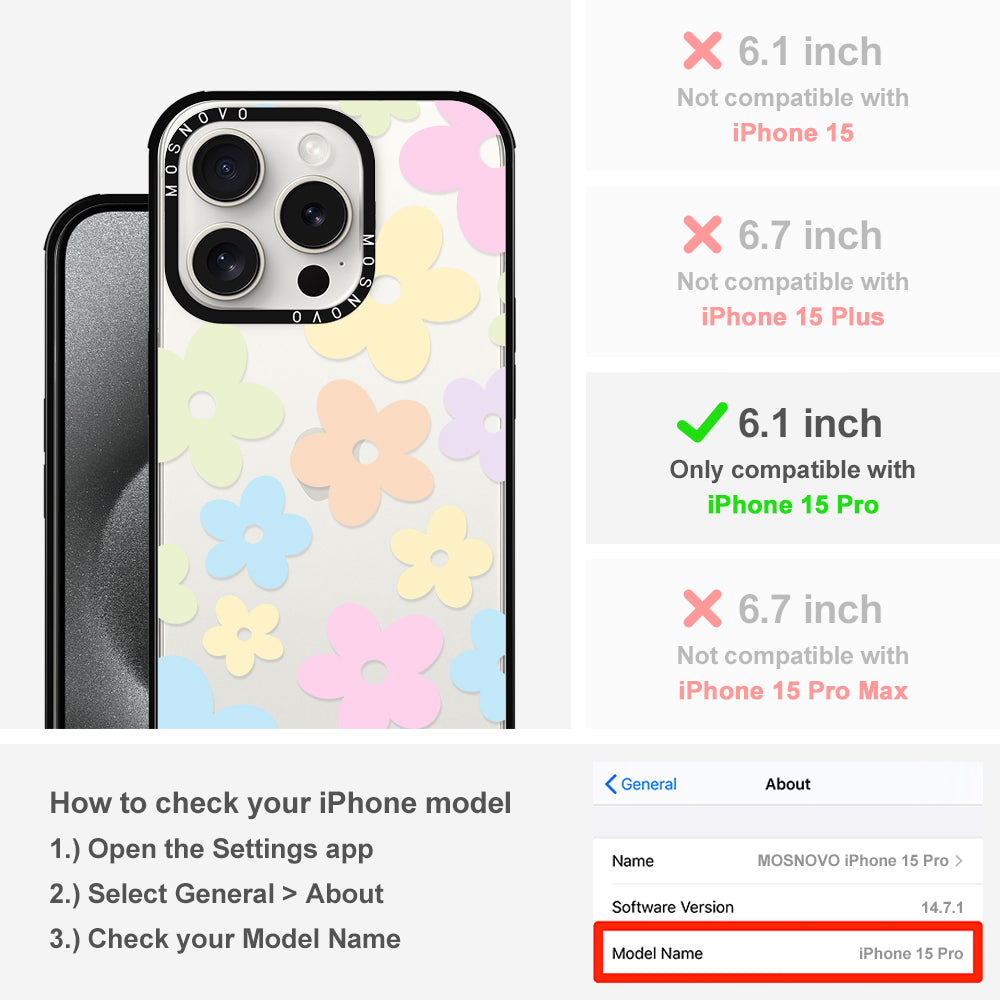Click the red iPhone 15 Pro Max label
Viewport: 1000px width, 1000px height.
click(793, 691)
